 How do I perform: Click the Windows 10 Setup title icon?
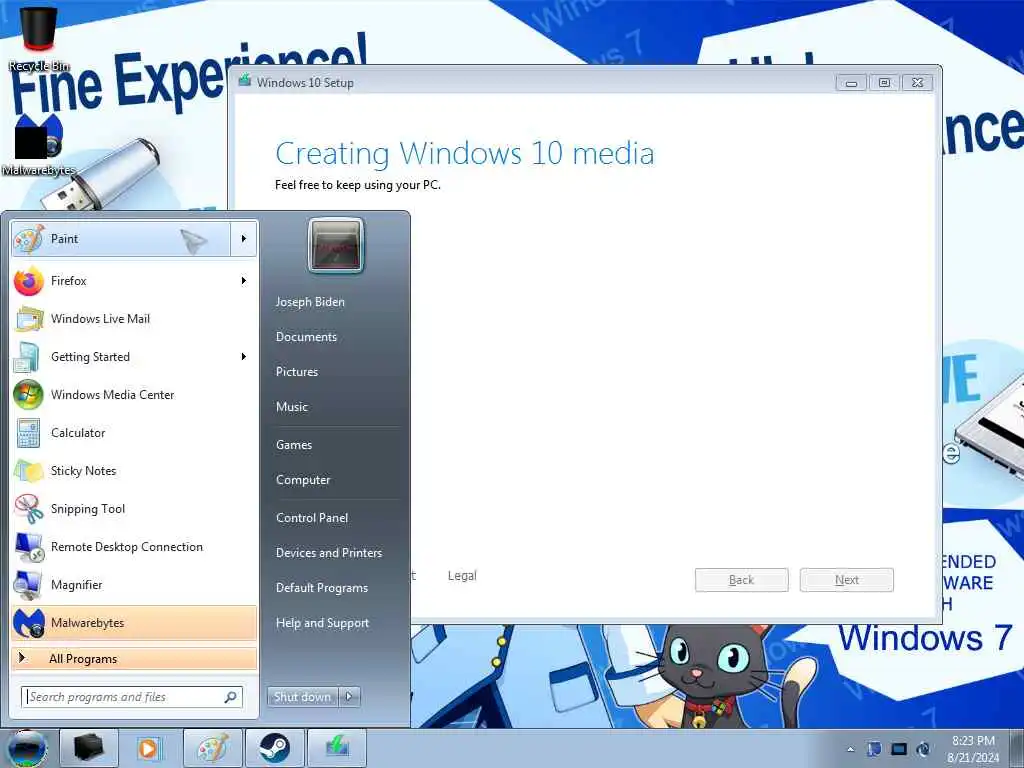245,81
